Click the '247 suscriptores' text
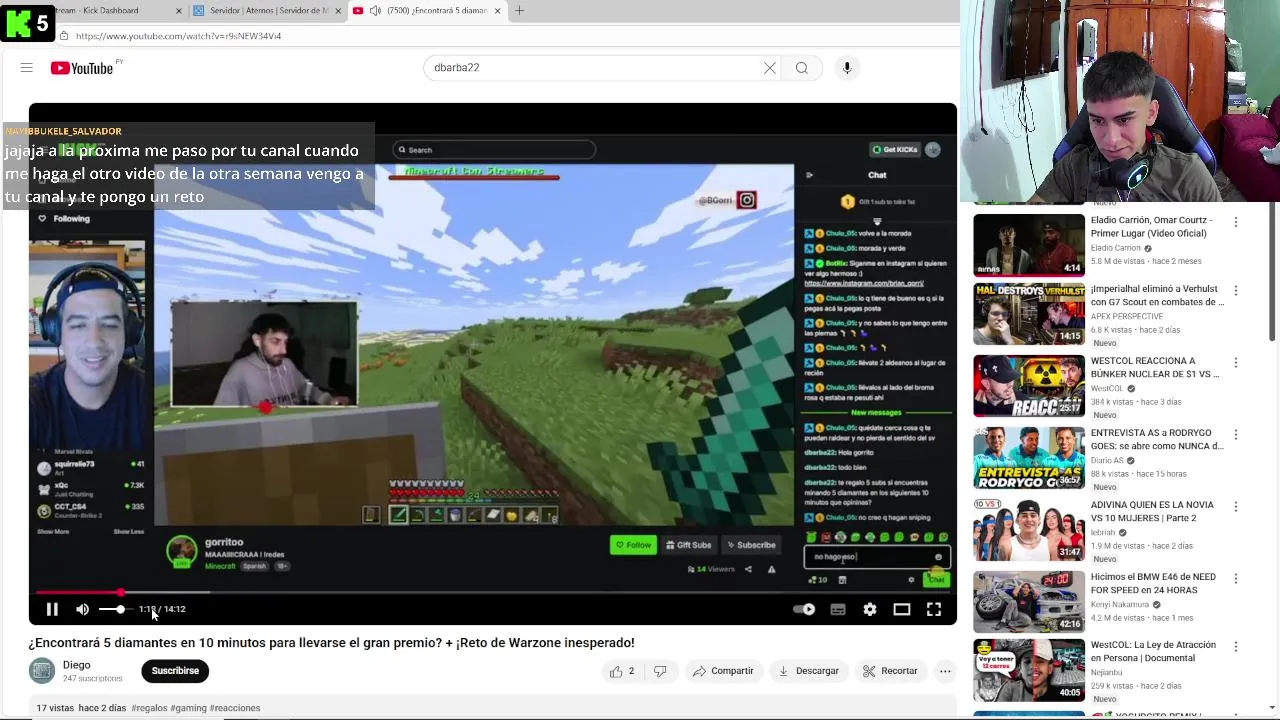1280x720 pixels. (x=93, y=679)
